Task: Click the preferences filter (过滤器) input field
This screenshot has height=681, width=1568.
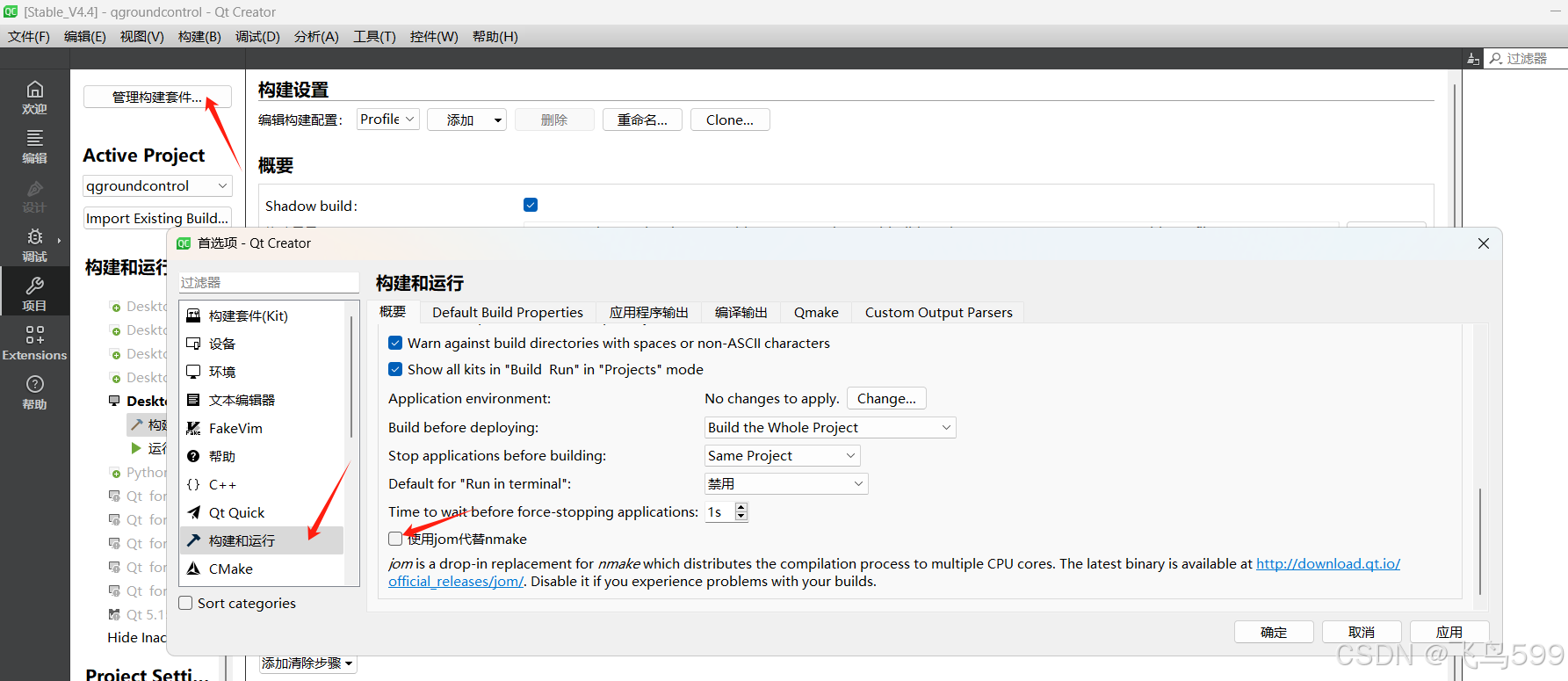Action: tap(269, 282)
